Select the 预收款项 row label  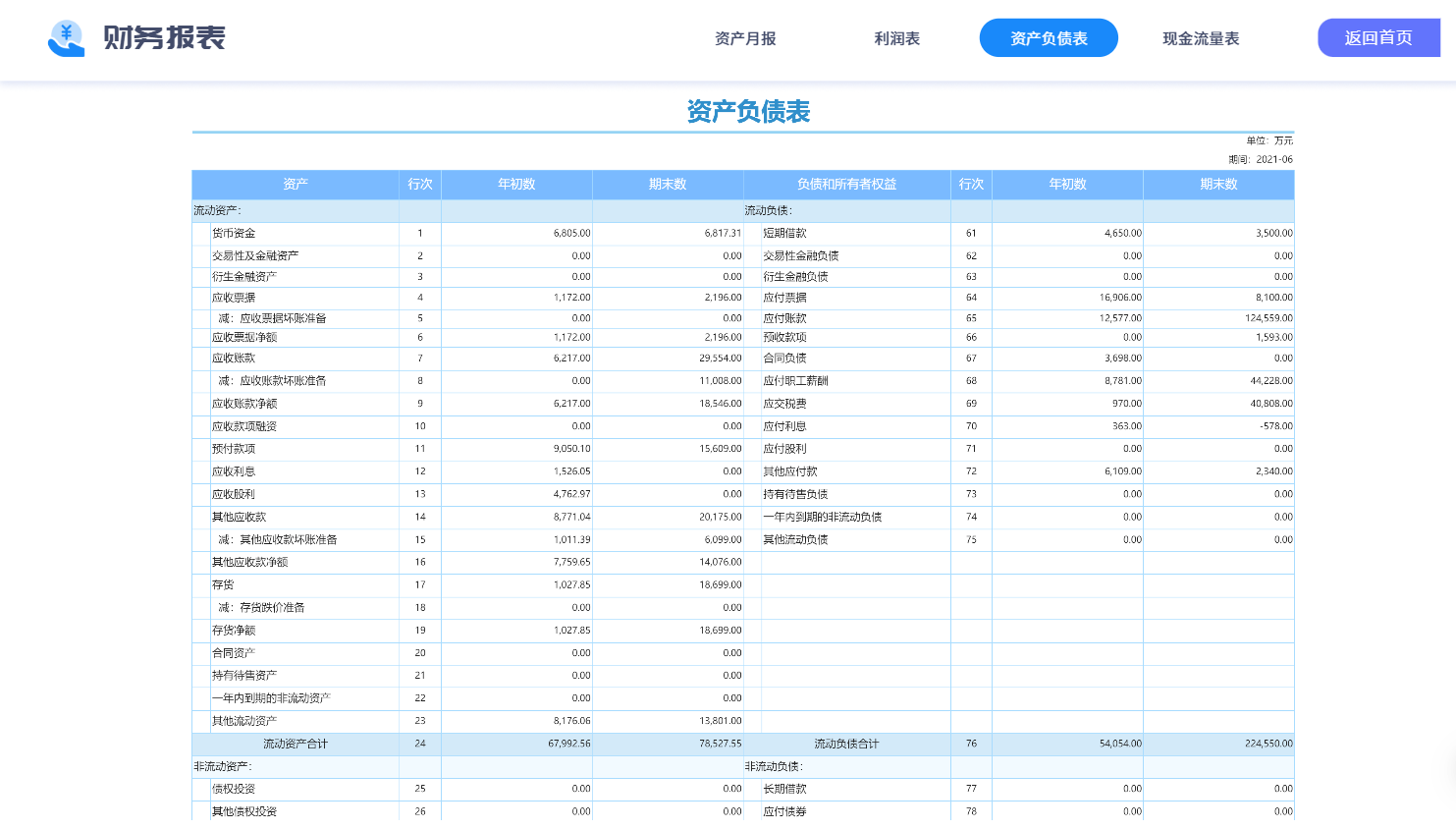(784, 337)
